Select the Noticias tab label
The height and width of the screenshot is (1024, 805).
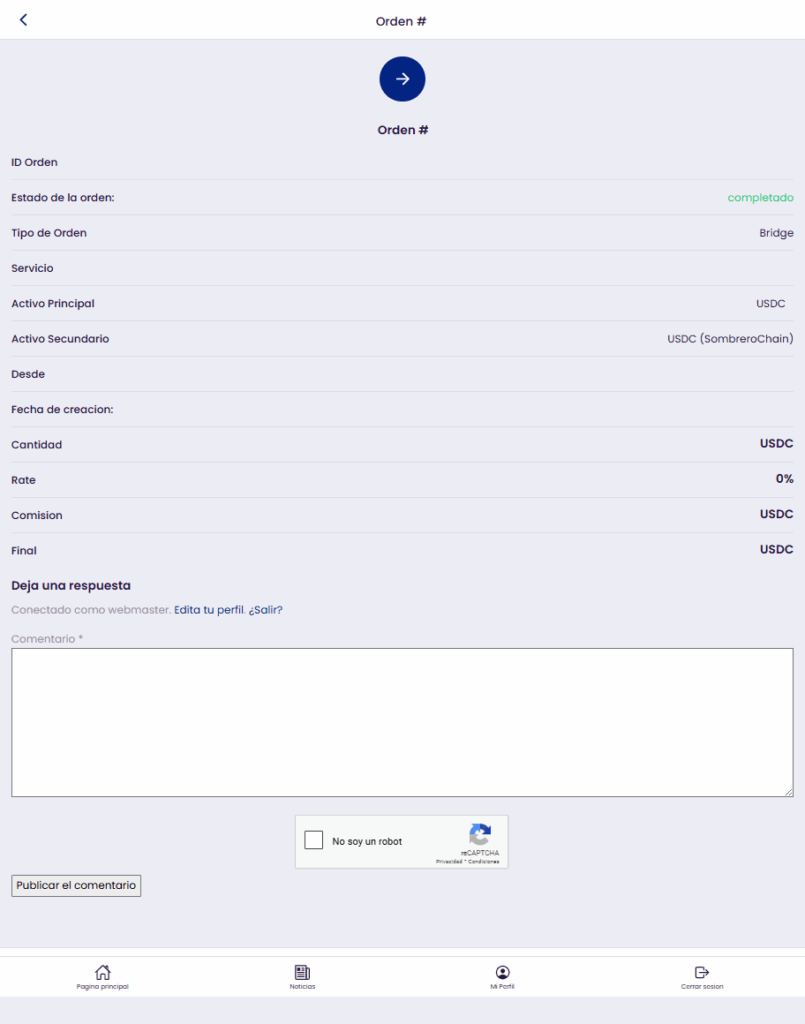[x=302, y=987]
